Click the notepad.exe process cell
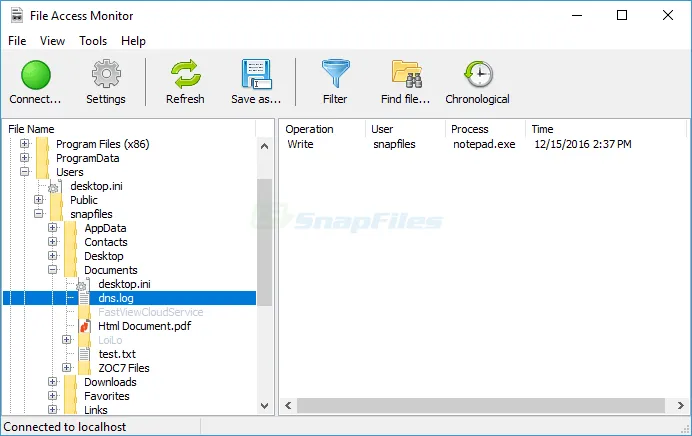 484,144
